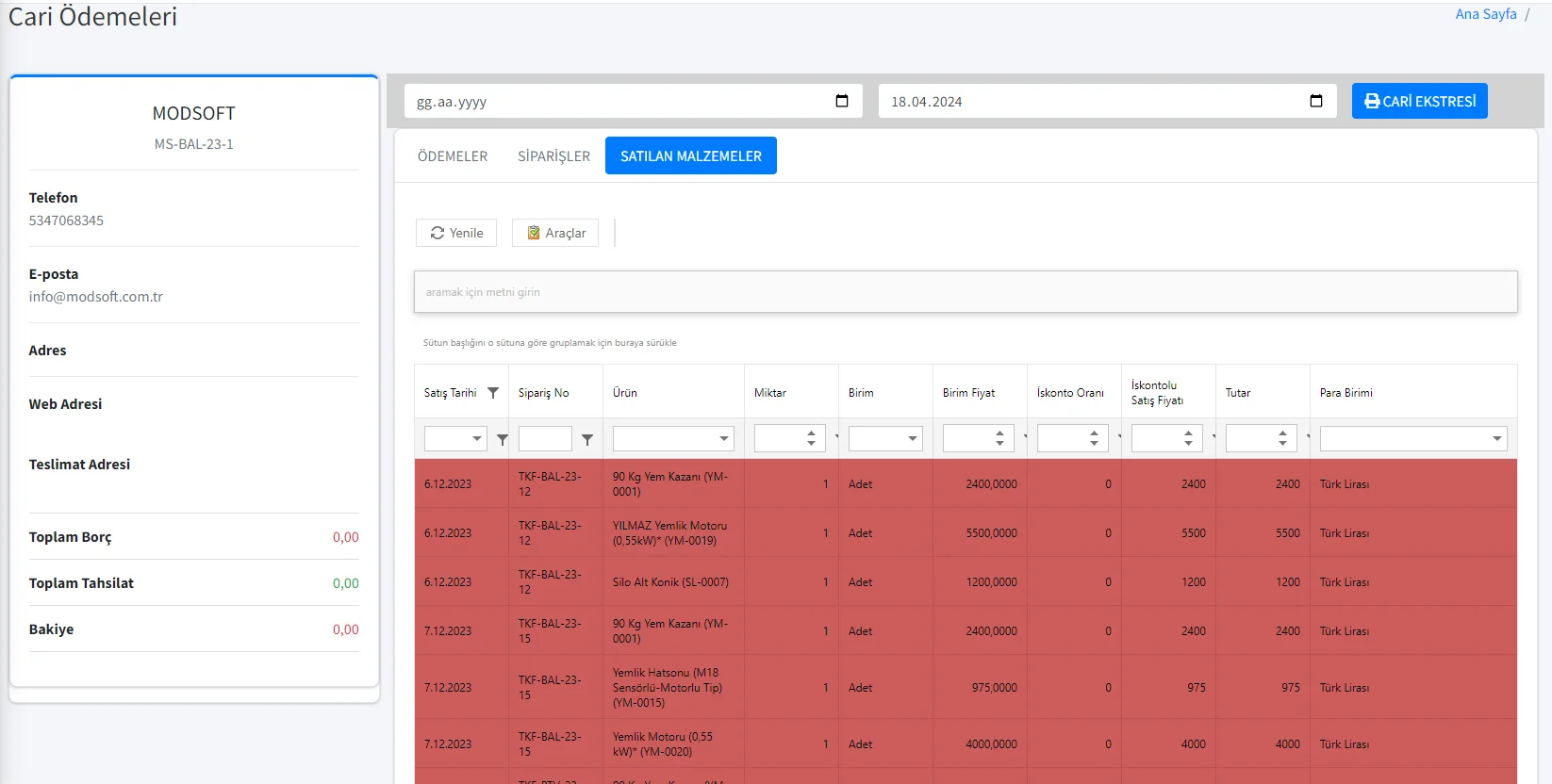Click the funnel icon beside Satış Tarihi filter box
This screenshot has height=784, width=1552.
pyautogui.click(x=503, y=440)
